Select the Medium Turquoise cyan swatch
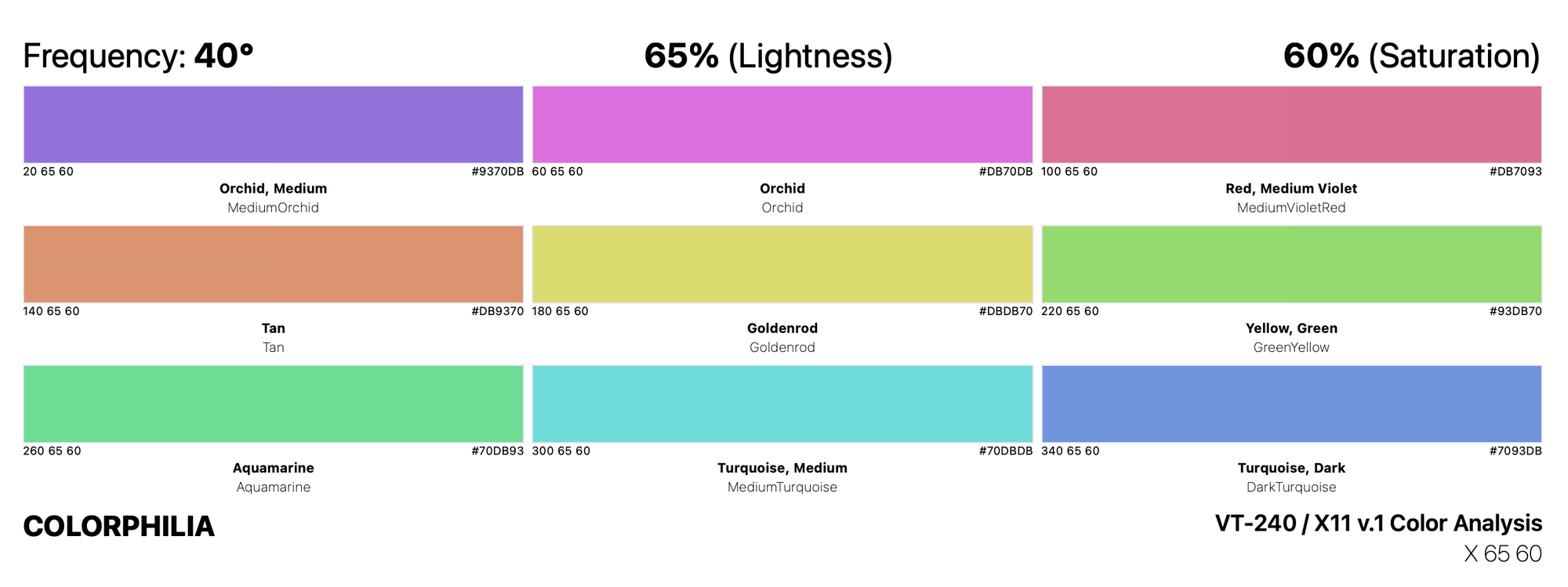Screen dimensions: 1568x587 pos(782,404)
